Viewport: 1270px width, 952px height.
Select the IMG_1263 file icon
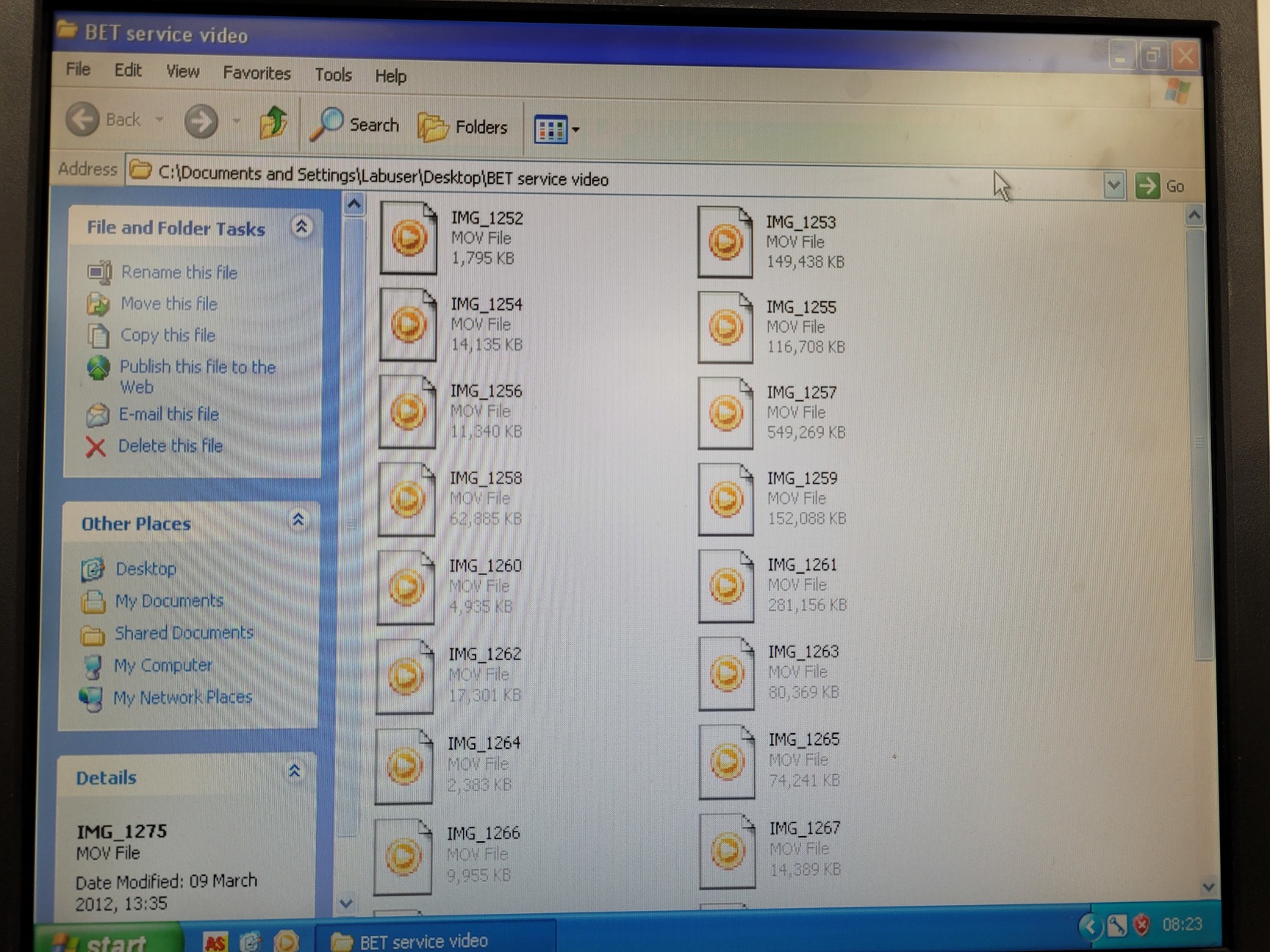click(x=727, y=674)
